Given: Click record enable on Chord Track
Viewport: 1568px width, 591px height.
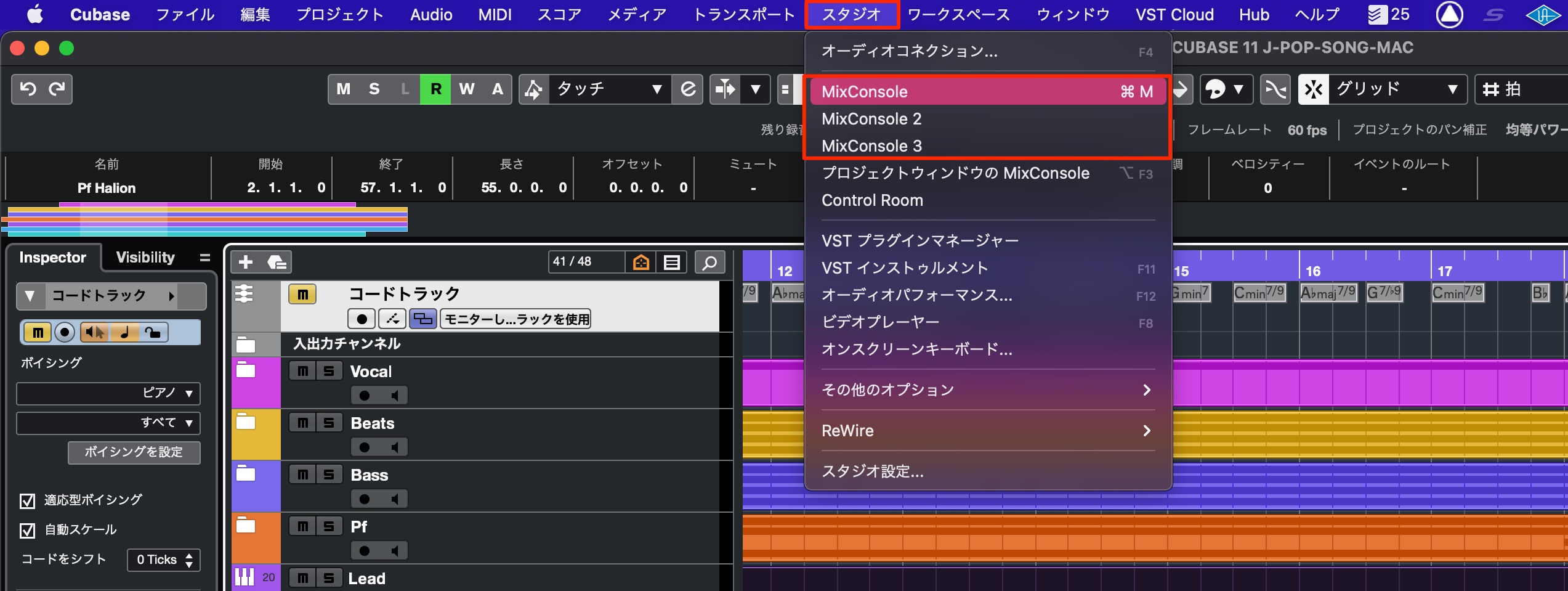Looking at the screenshot, I should point(362,319).
